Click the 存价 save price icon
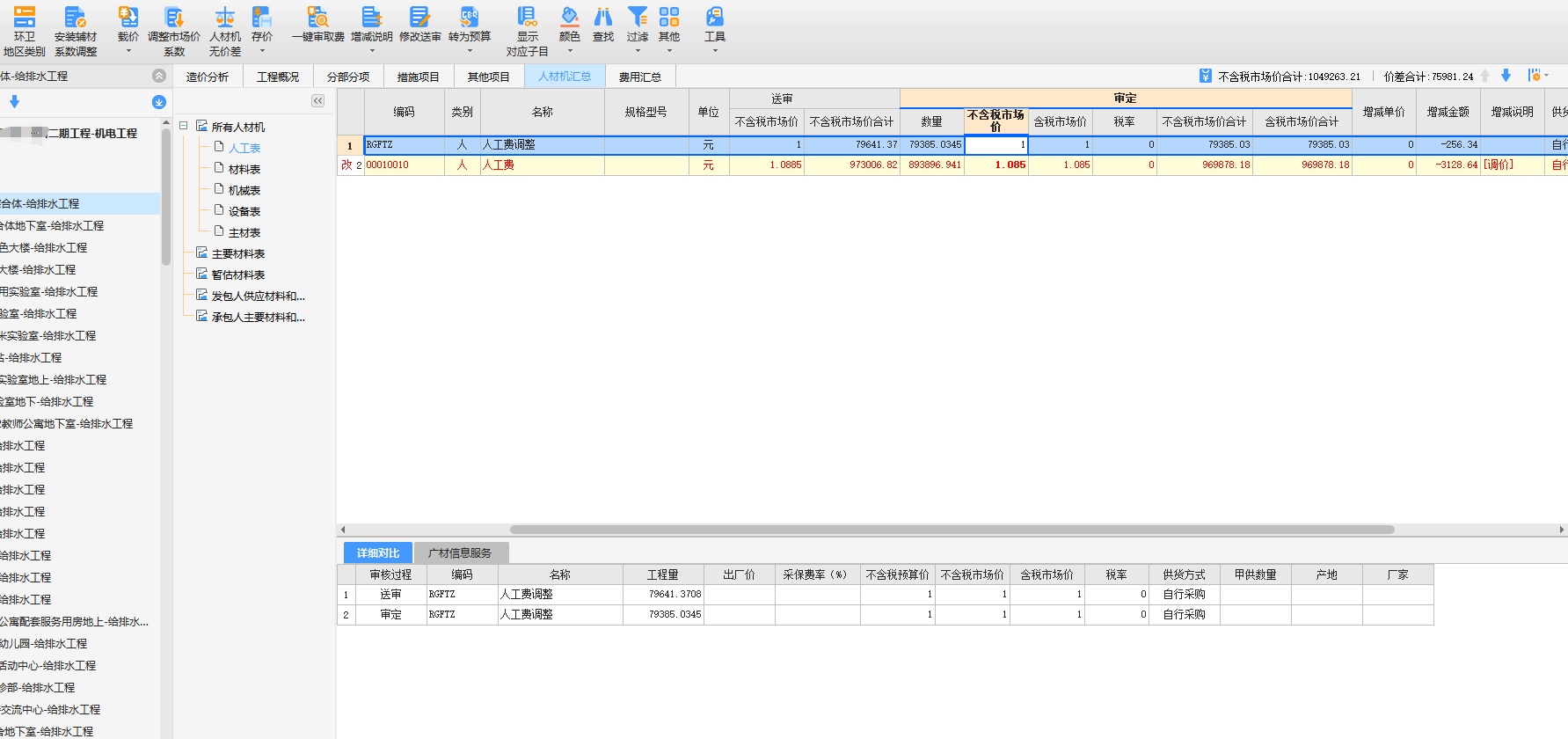 pos(262,16)
